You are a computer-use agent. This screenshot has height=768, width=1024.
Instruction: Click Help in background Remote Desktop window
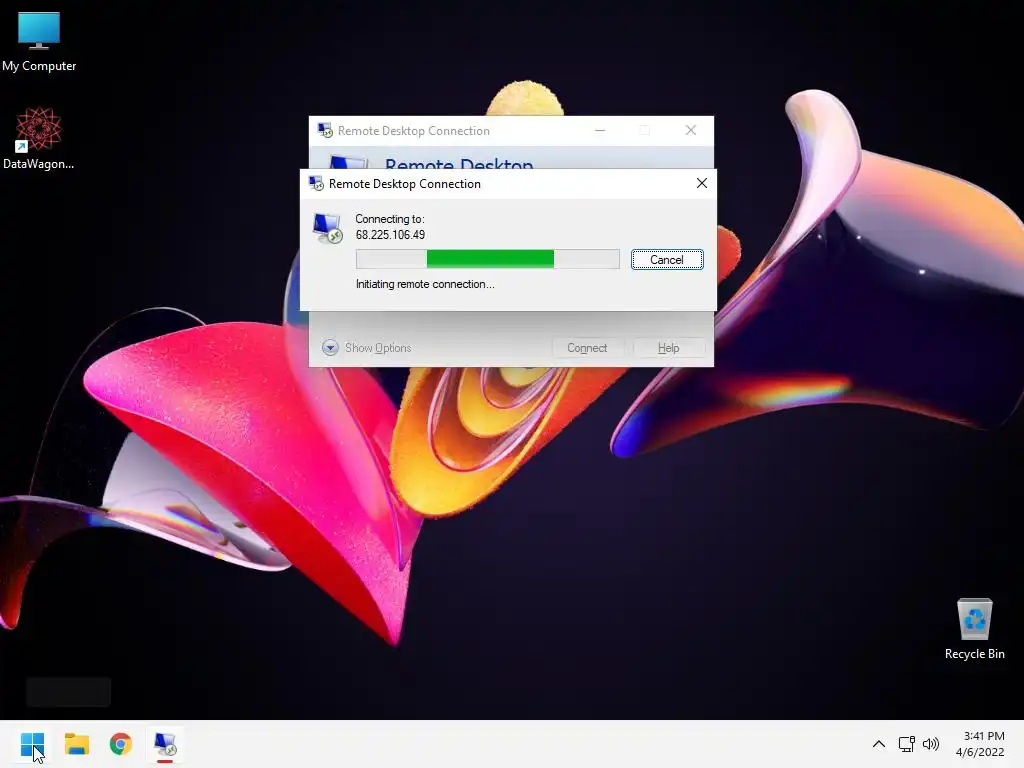coord(668,348)
